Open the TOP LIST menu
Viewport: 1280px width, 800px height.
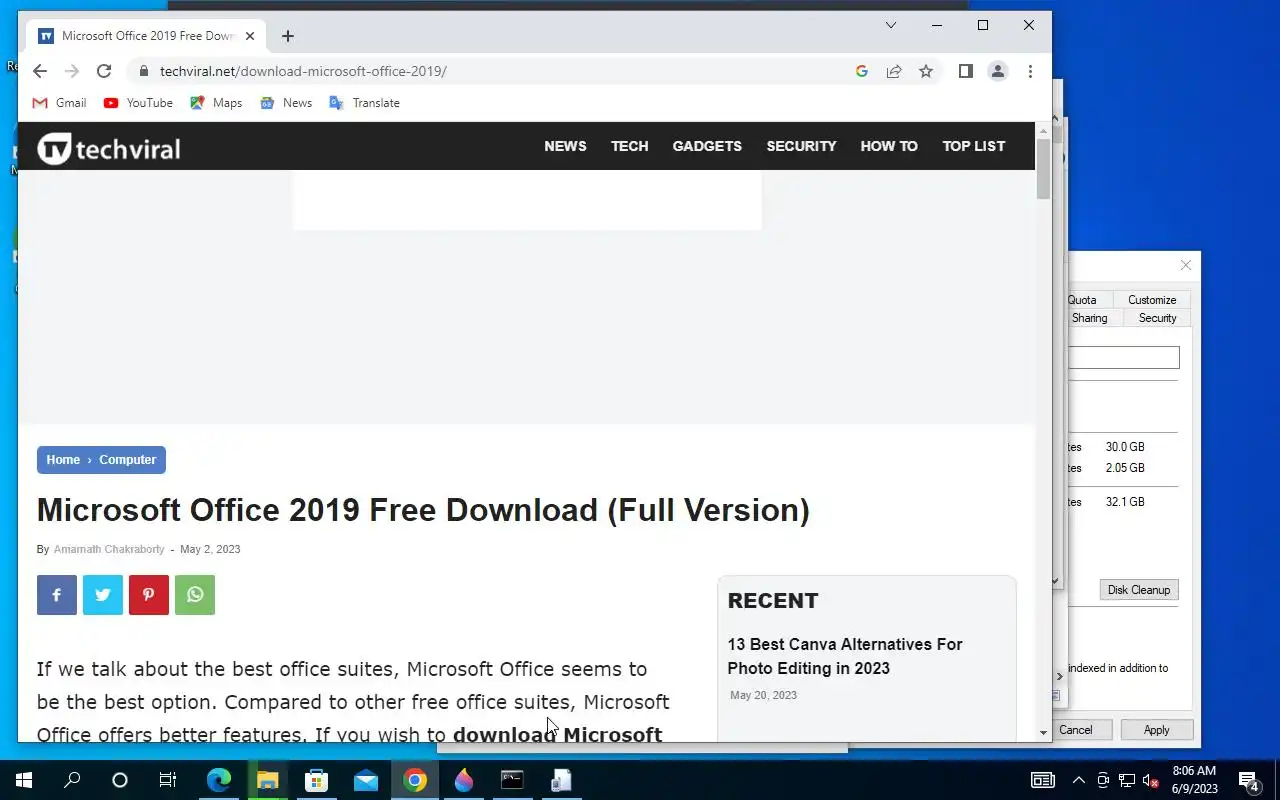coord(973,146)
